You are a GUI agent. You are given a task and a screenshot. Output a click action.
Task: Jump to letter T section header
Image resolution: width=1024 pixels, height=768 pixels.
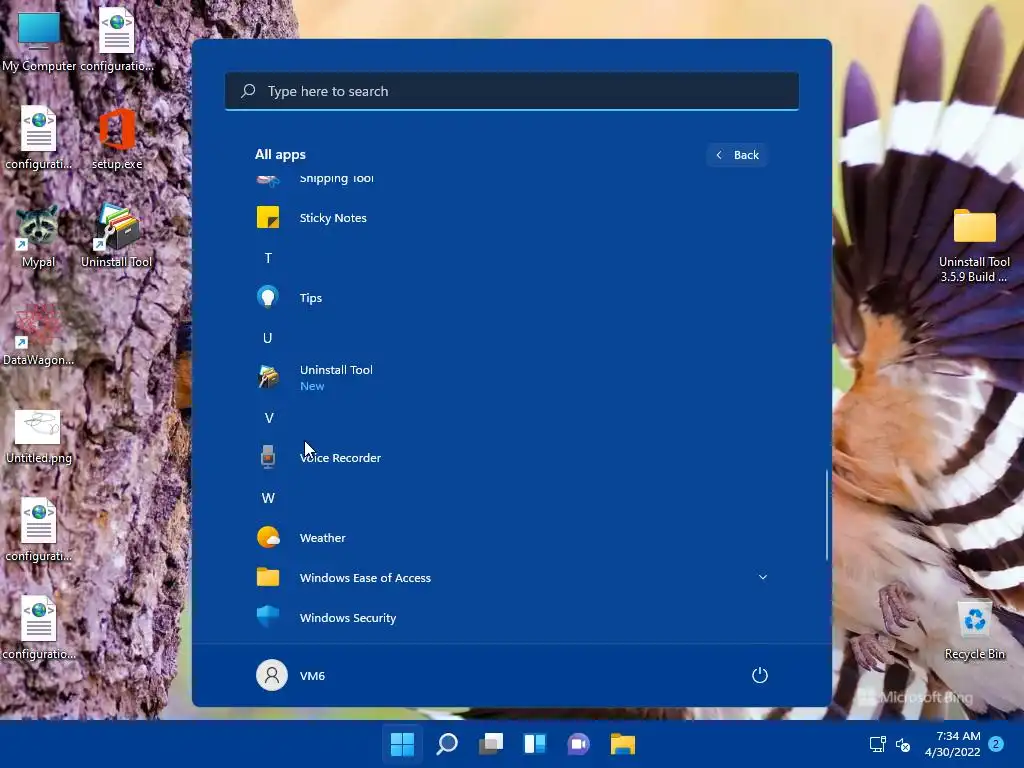(x=268, y=258)
